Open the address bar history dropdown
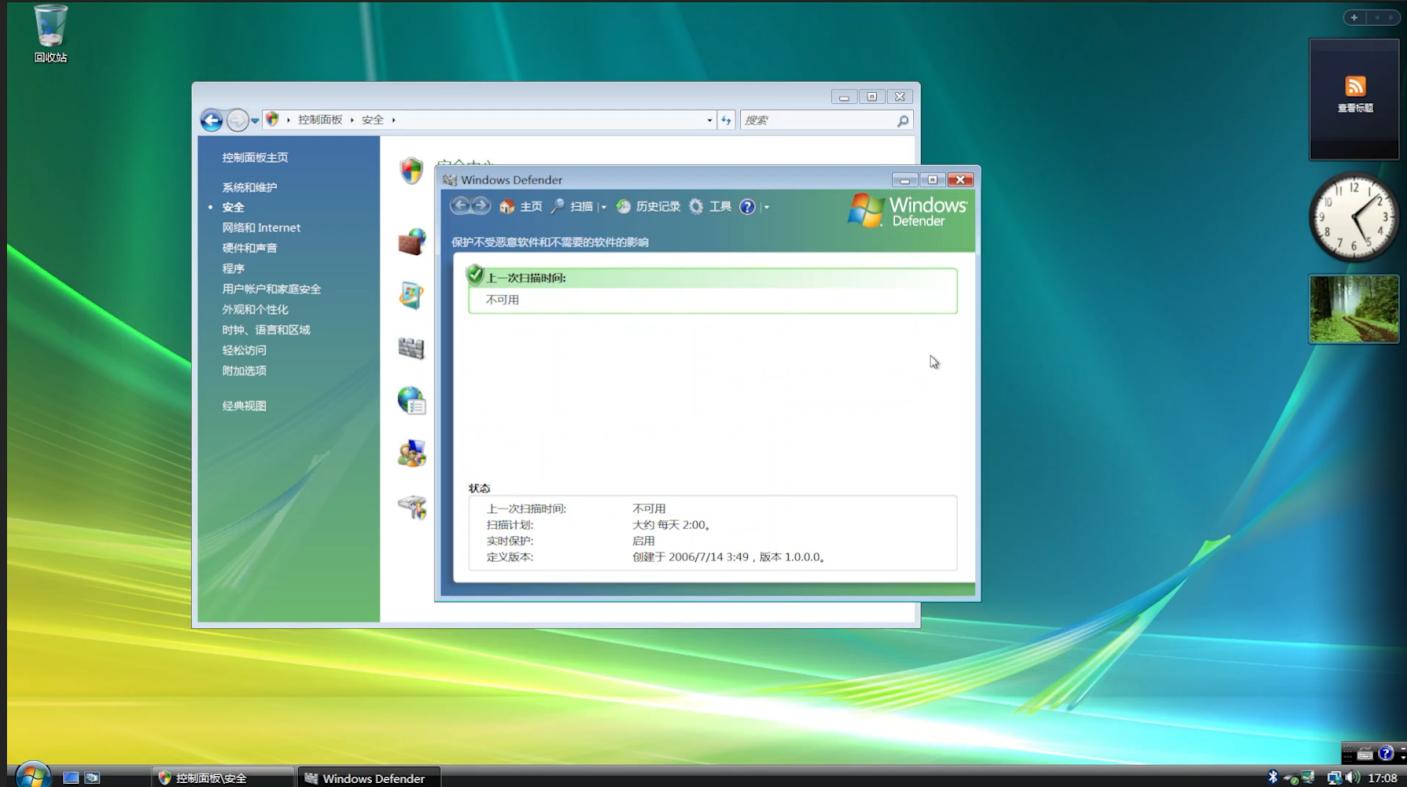This screenshot has width=1407, height=787. pos(710,120)
